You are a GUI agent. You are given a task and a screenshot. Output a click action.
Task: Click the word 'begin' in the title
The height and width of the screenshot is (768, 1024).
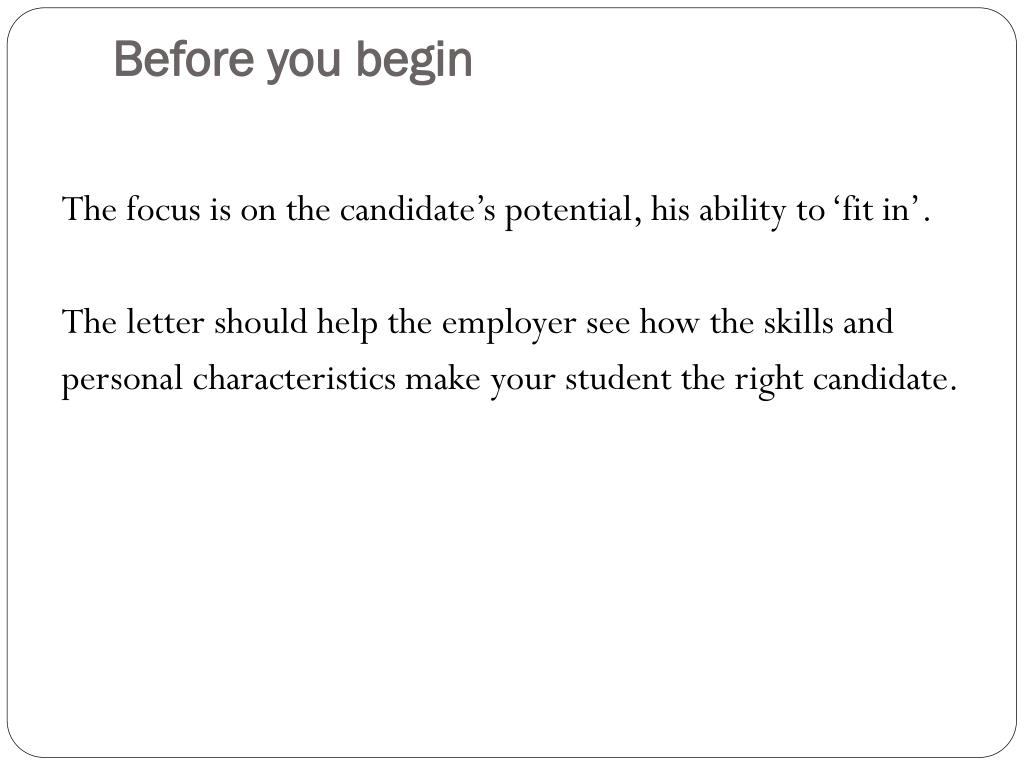[415, 60]
